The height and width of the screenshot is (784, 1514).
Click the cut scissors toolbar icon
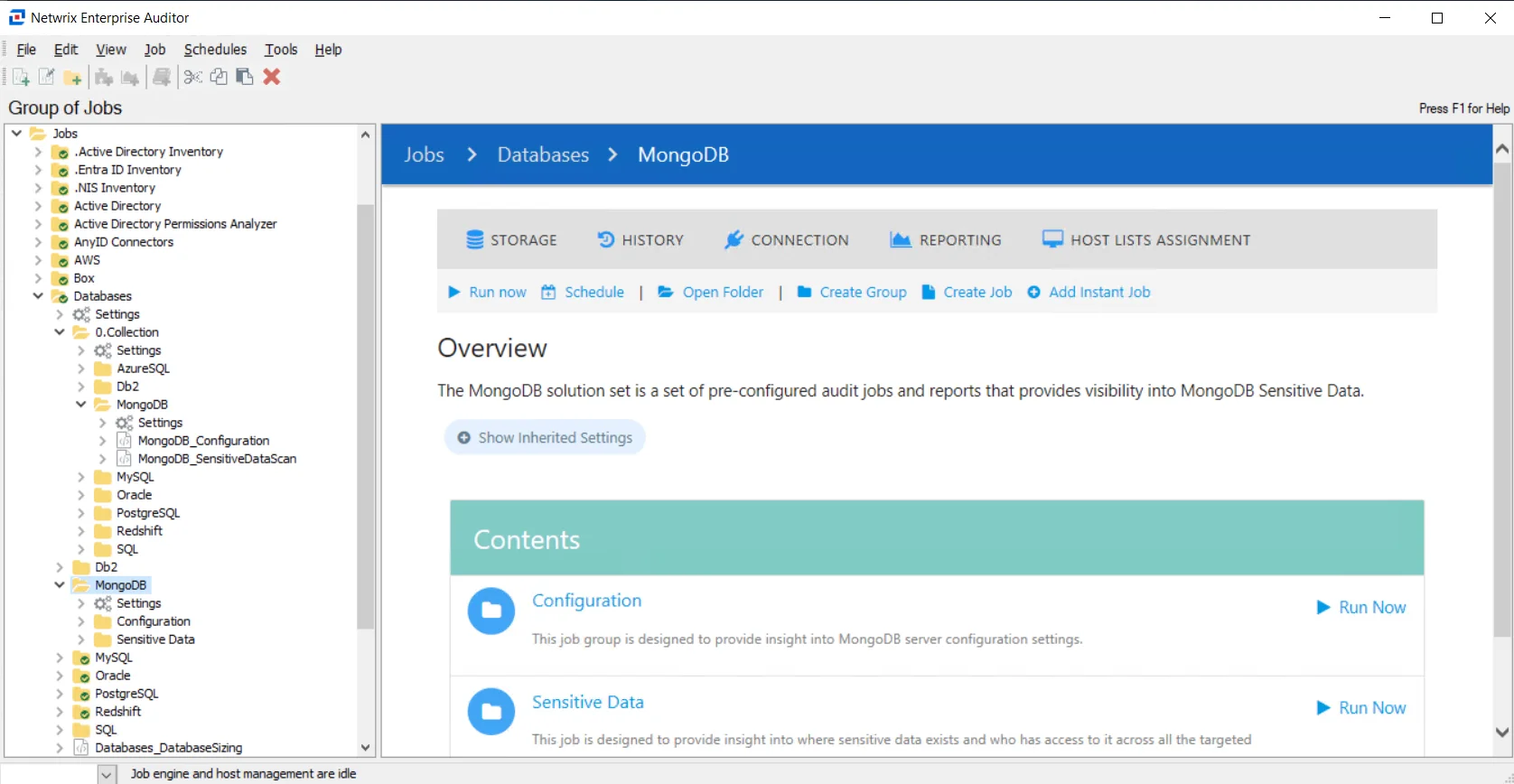pyautogui.click(x=193, y=78)
